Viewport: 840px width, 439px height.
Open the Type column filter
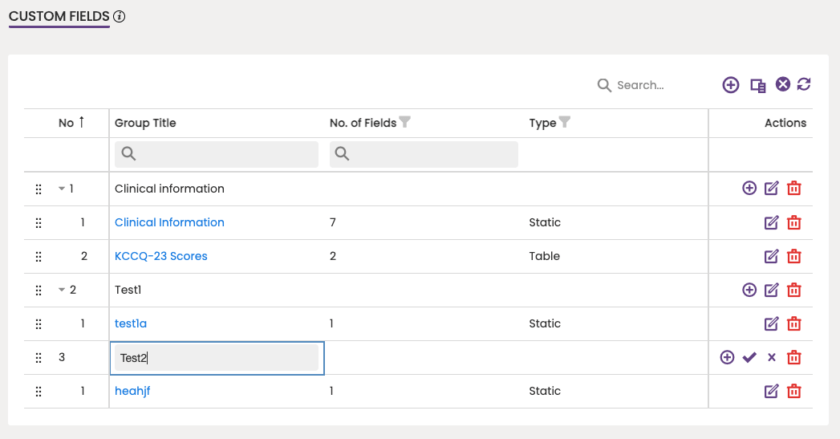pos(565,122)
